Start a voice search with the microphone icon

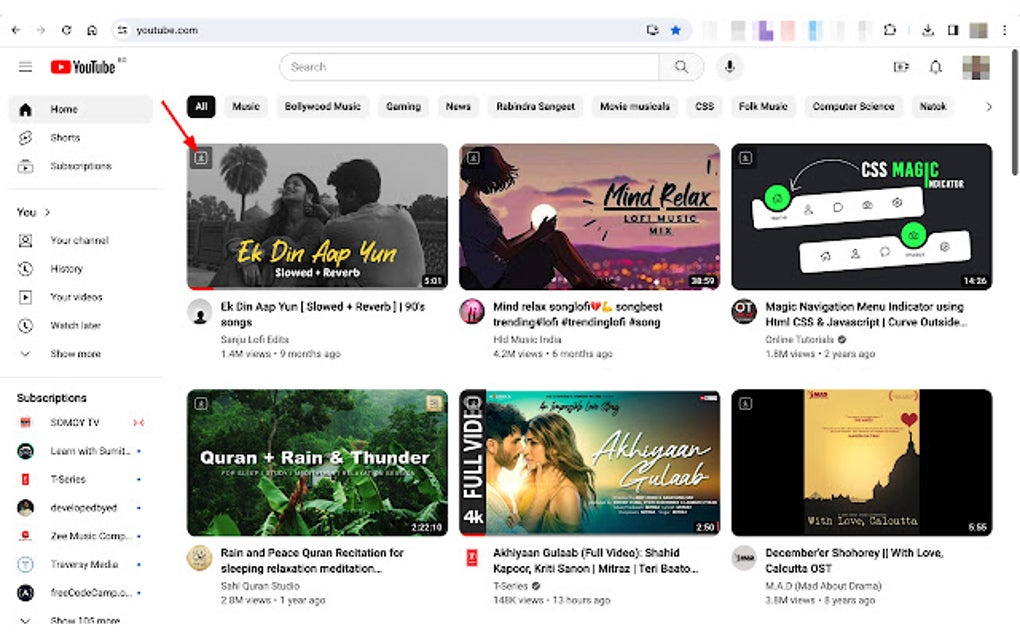point(729,66)
